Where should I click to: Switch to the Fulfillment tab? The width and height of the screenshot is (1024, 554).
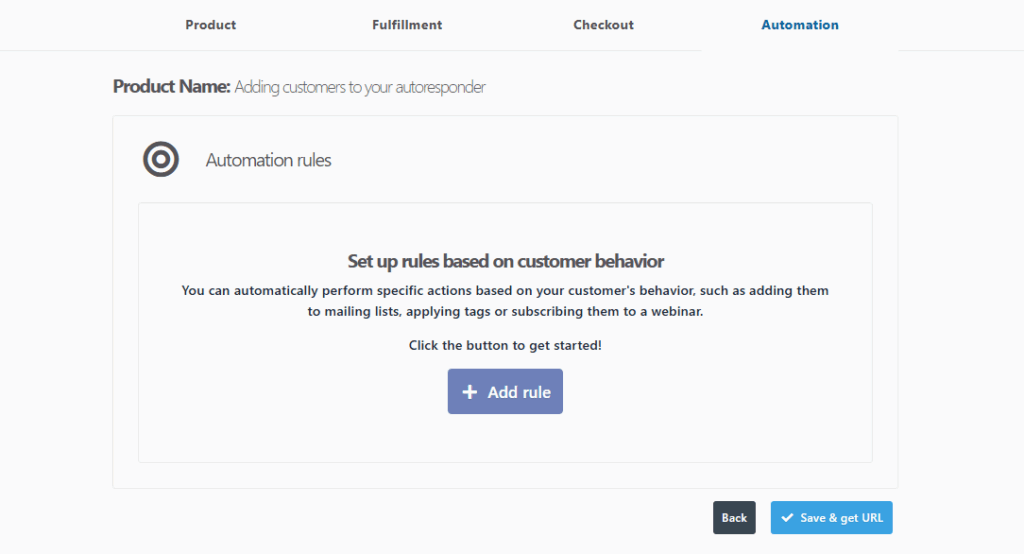[407, 25]
